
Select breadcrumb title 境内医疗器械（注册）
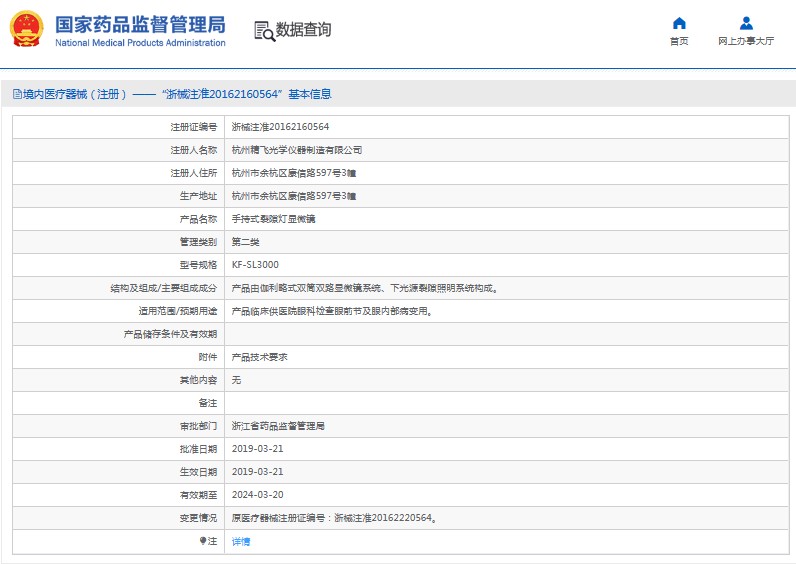point(74,94)
